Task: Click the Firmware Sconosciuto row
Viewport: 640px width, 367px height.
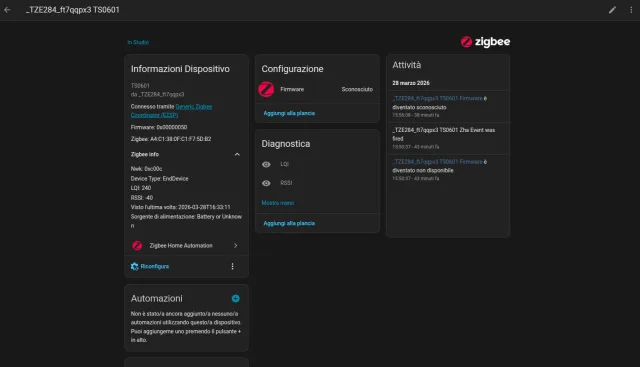Action: (x=317, y=89)
